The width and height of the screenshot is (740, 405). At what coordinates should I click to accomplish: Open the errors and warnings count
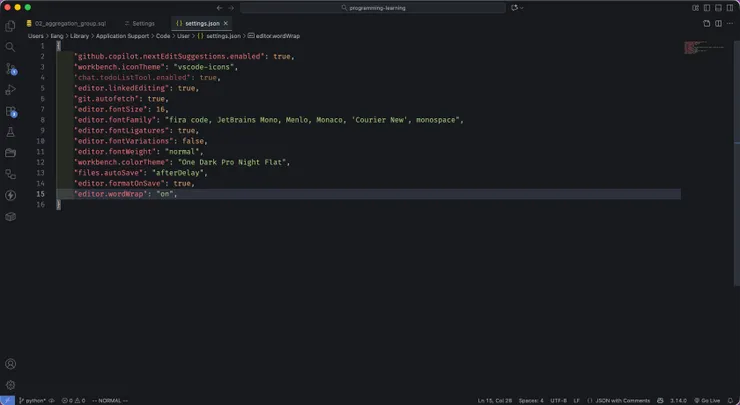tap(73, 400)
